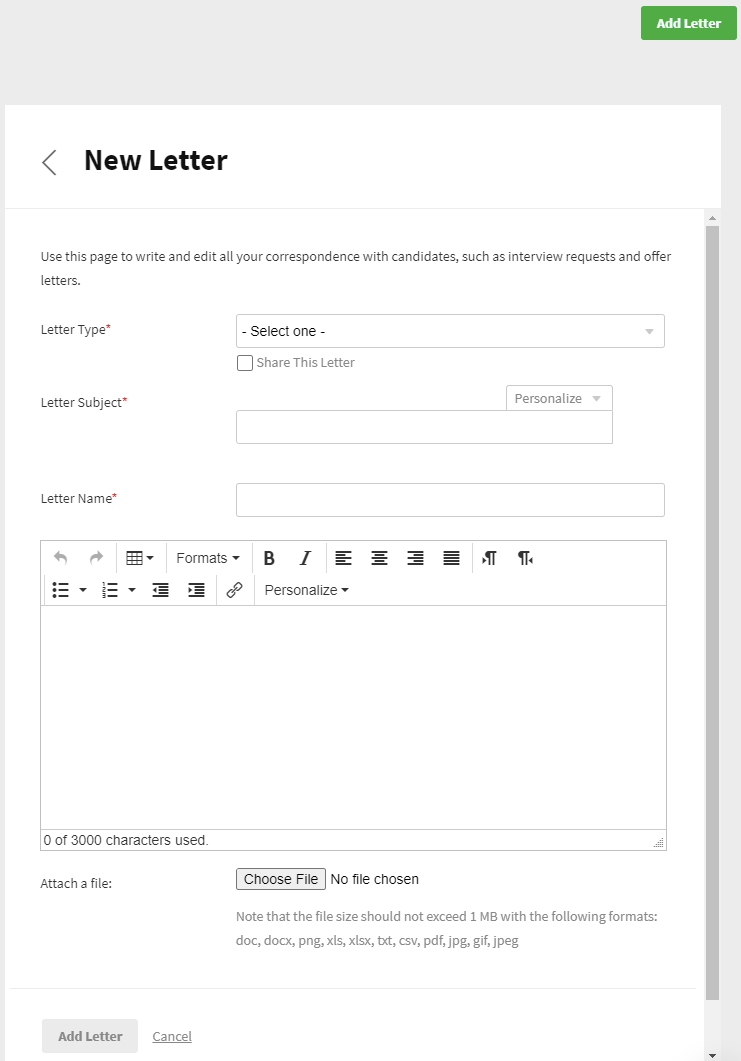Screen dimensions: 741x1061
Task: Expand the Formats menu in the editor
Action: tap(208, 558)
